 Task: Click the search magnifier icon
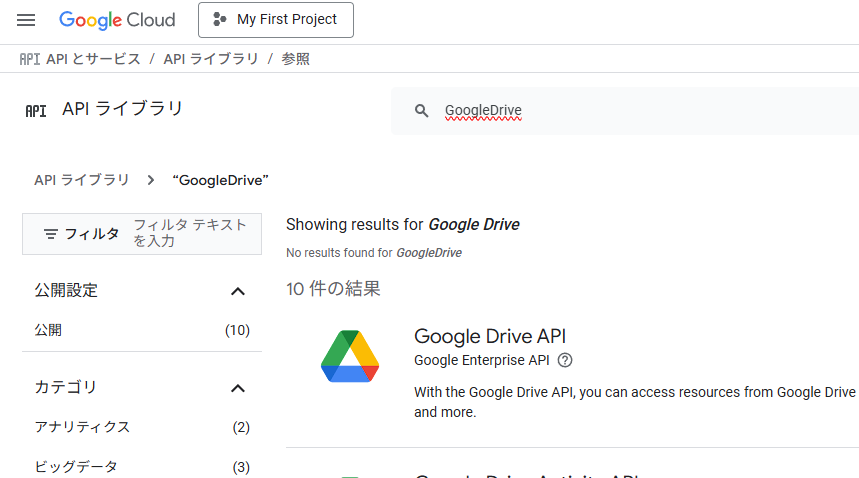421,111
